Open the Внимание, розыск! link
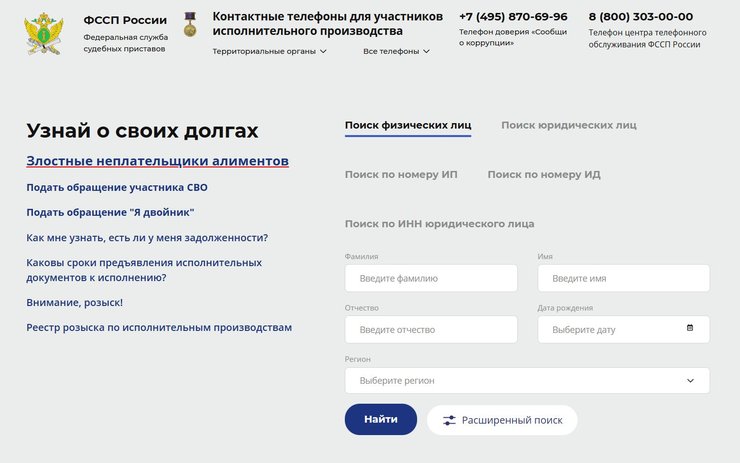The height and width of the screenshot is (463, 740). coord(74,302)
